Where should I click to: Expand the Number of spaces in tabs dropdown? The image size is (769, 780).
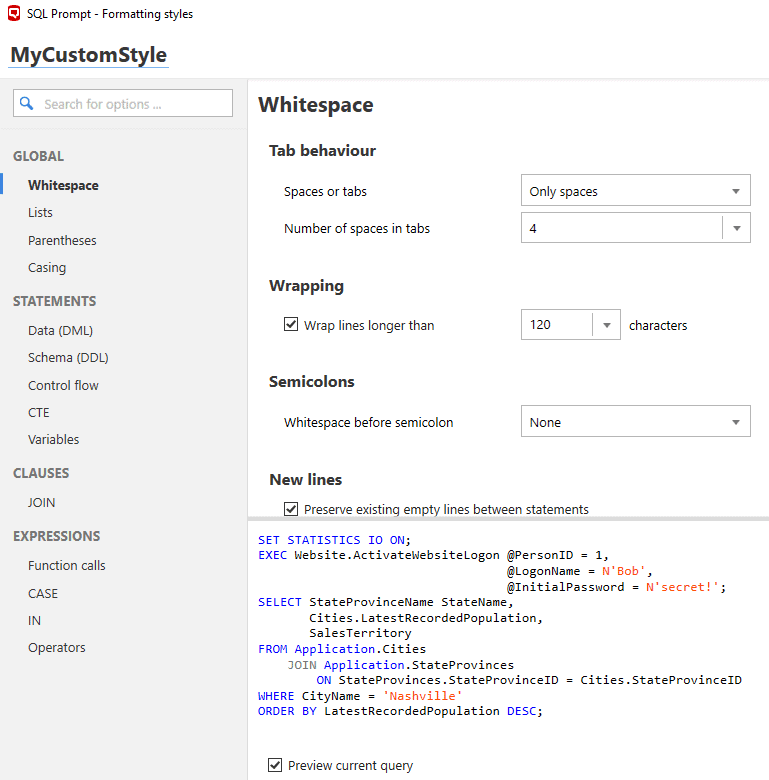point(737,228)
